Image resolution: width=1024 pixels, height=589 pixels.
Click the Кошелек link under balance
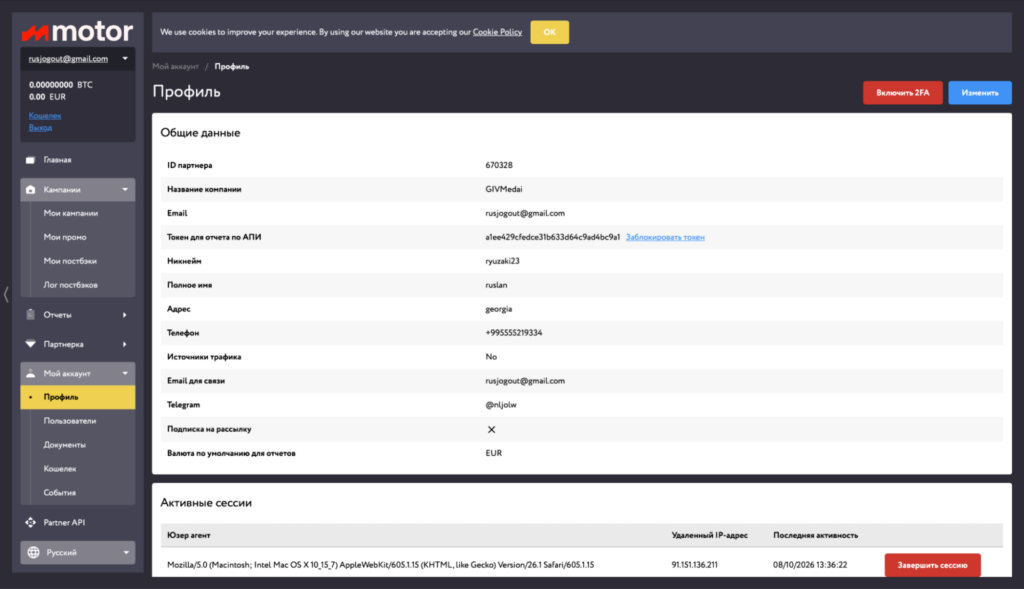(x=45, y=116)
